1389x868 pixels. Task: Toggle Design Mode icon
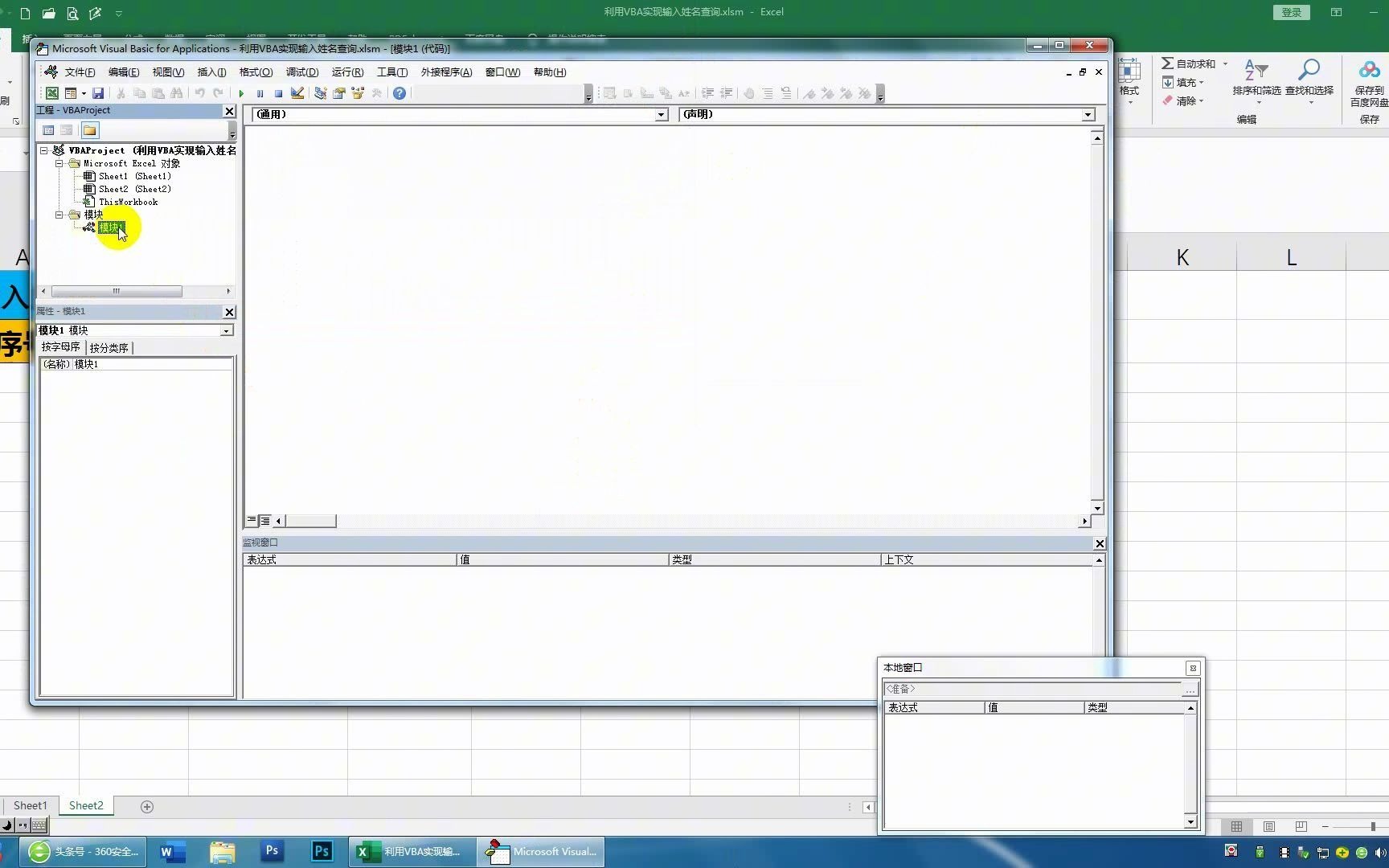tap(297, 93)
